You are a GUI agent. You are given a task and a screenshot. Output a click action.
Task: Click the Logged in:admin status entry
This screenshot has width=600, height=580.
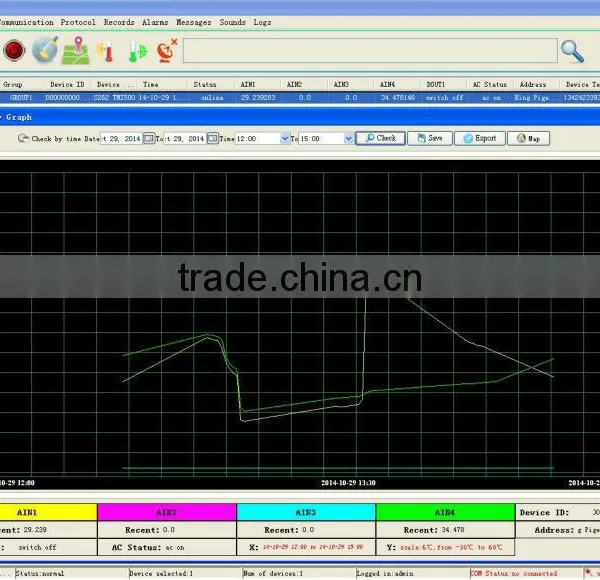pos(385,573)
